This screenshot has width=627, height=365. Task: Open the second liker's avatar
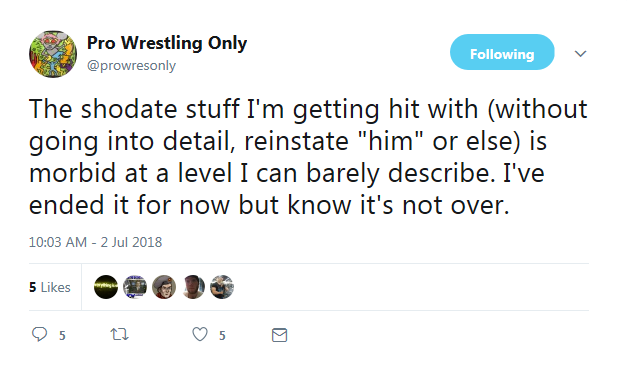(135, 287)
